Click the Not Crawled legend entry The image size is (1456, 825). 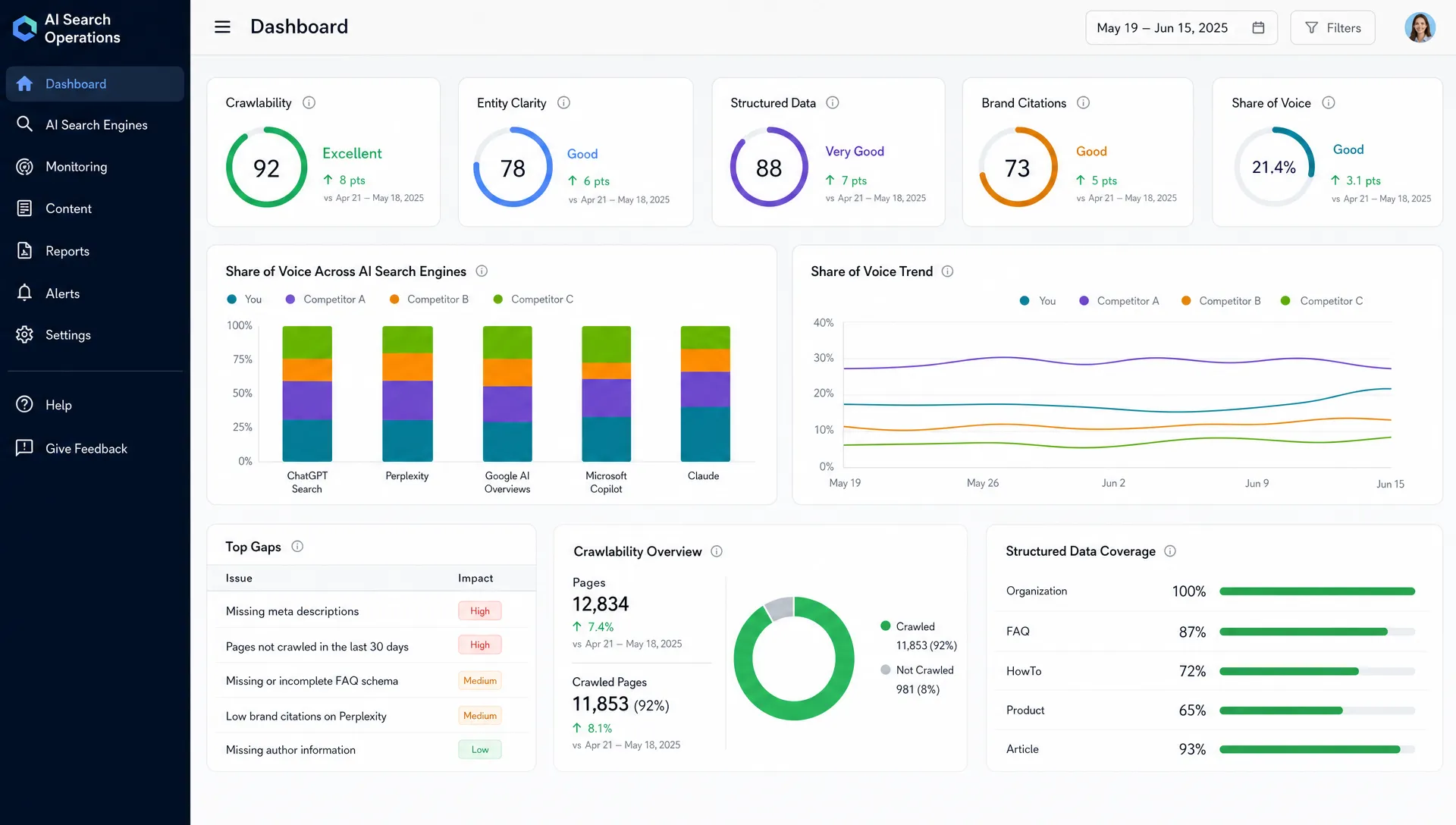[x=917, y=679]
